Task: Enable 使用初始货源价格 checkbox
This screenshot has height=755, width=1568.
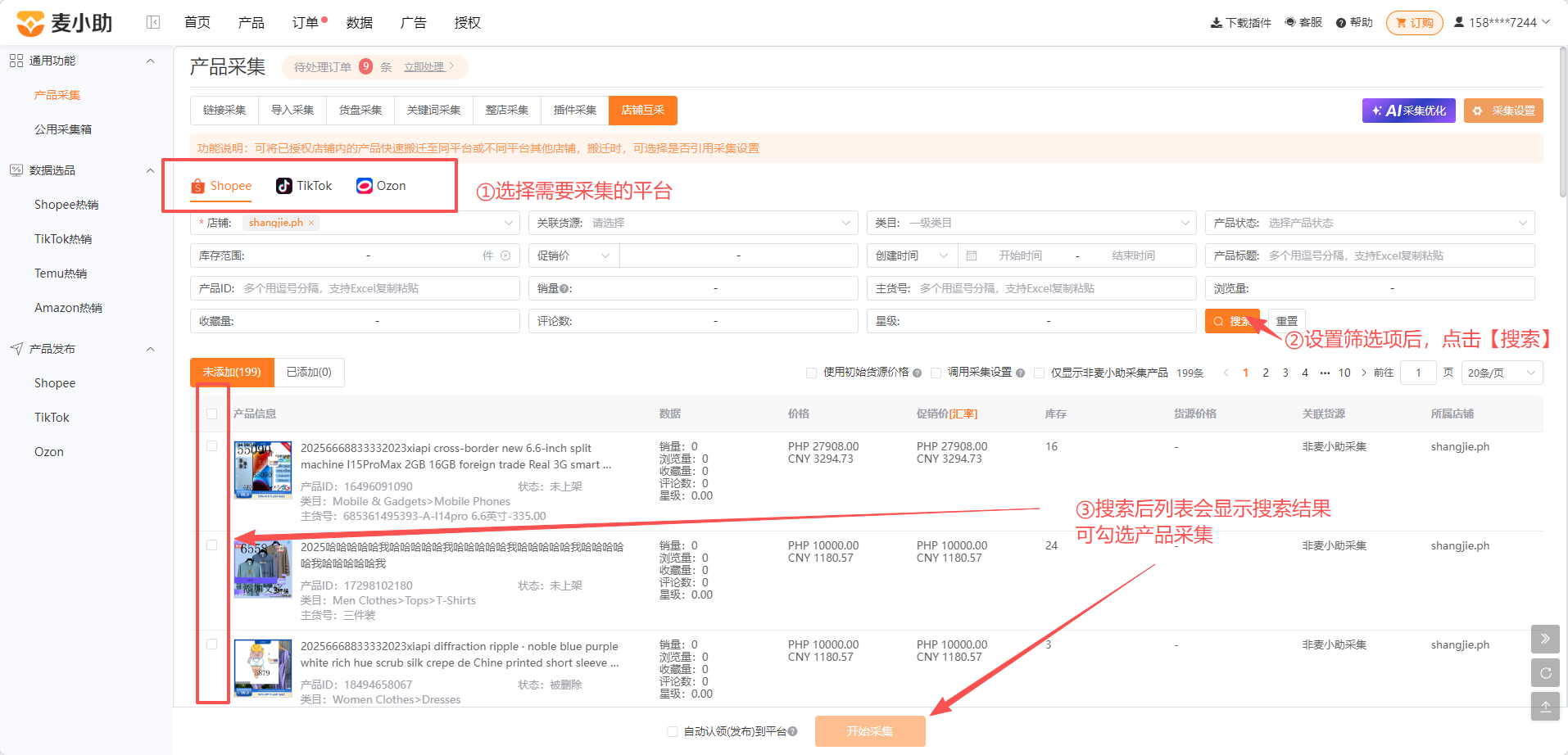Action: pyautogui.click(x=811, y=373)
